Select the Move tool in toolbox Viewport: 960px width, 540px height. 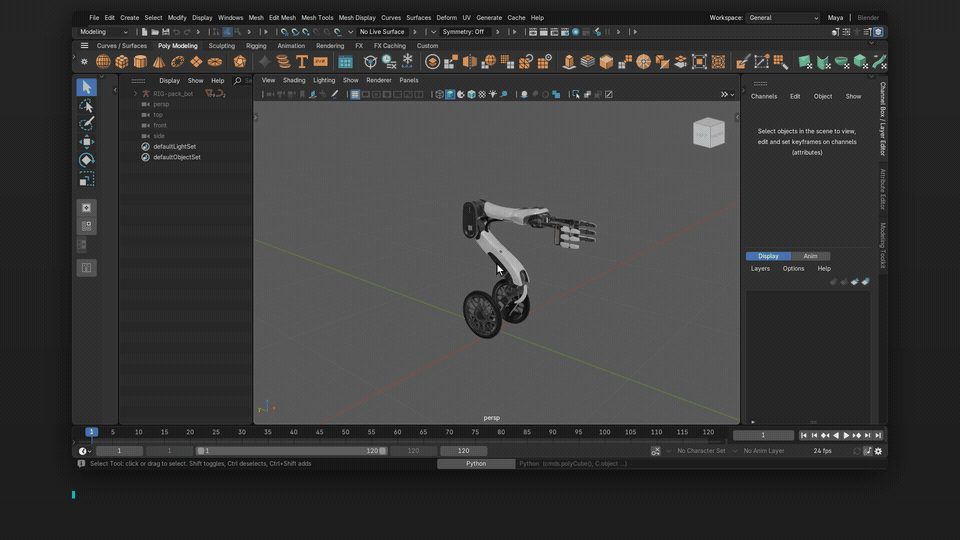tap(86, 142)
